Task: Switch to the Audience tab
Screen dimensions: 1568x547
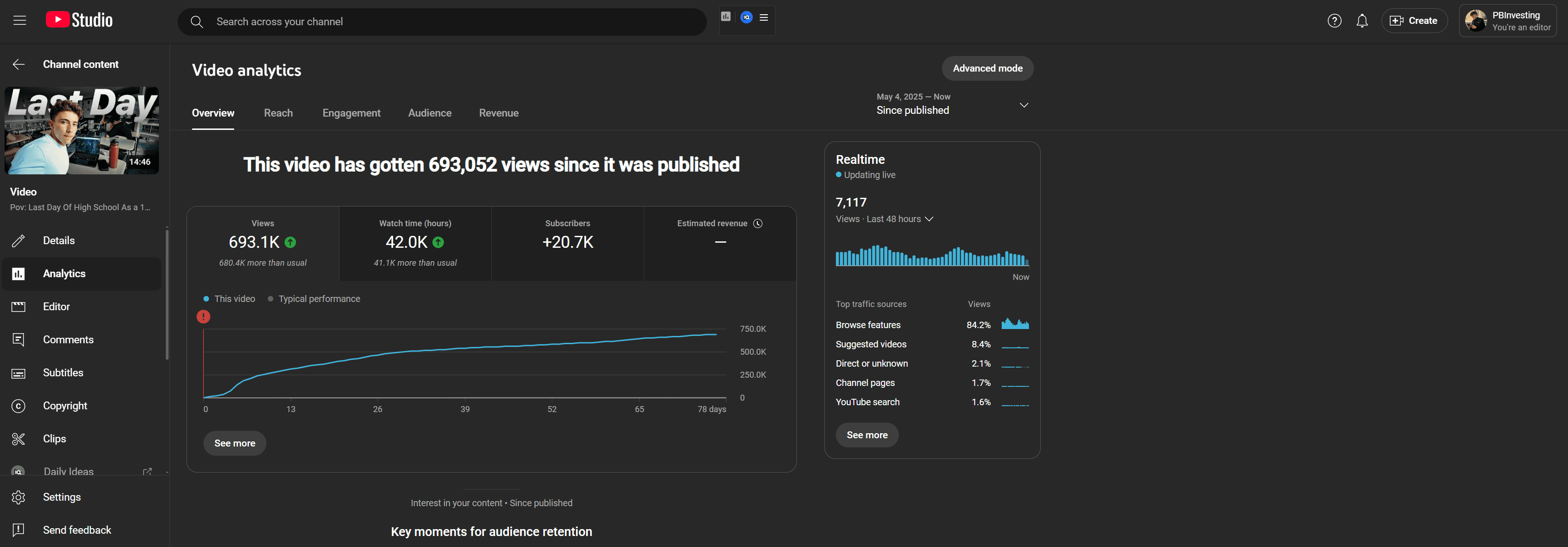Action: click(x=429, y=113)
